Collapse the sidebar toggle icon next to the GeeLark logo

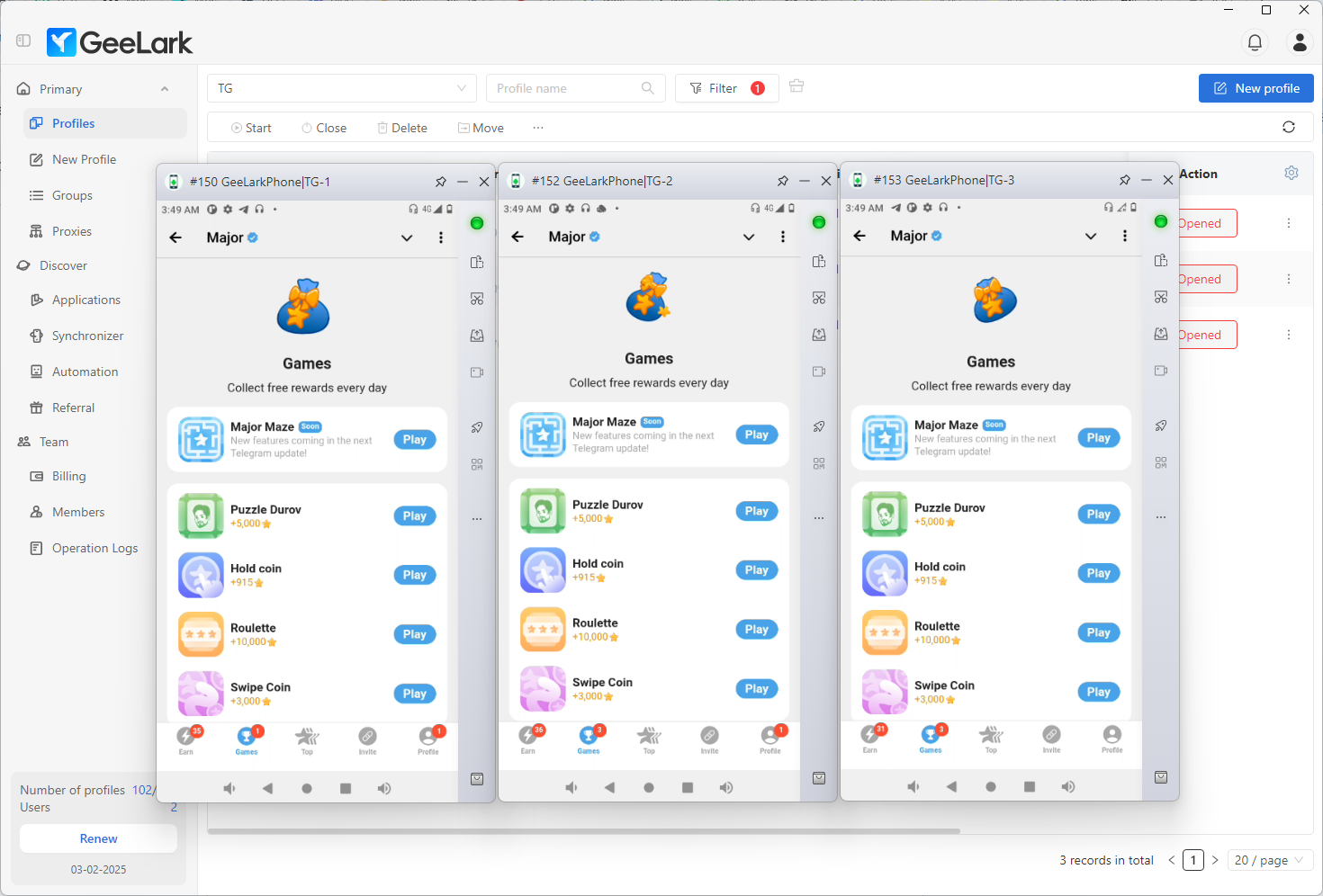coord(23,40)
